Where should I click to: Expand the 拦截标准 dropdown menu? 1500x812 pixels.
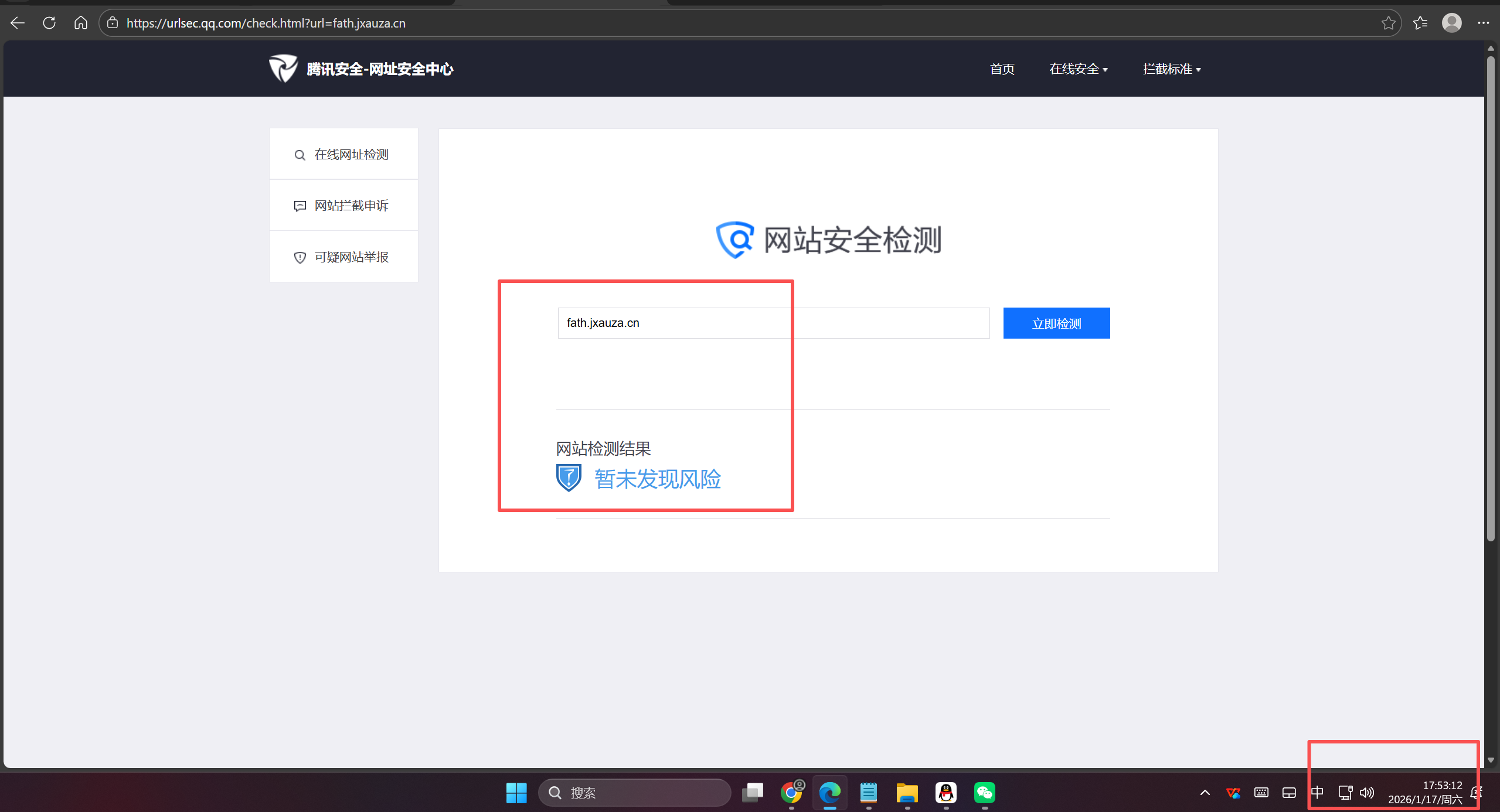pos(1171,69)
